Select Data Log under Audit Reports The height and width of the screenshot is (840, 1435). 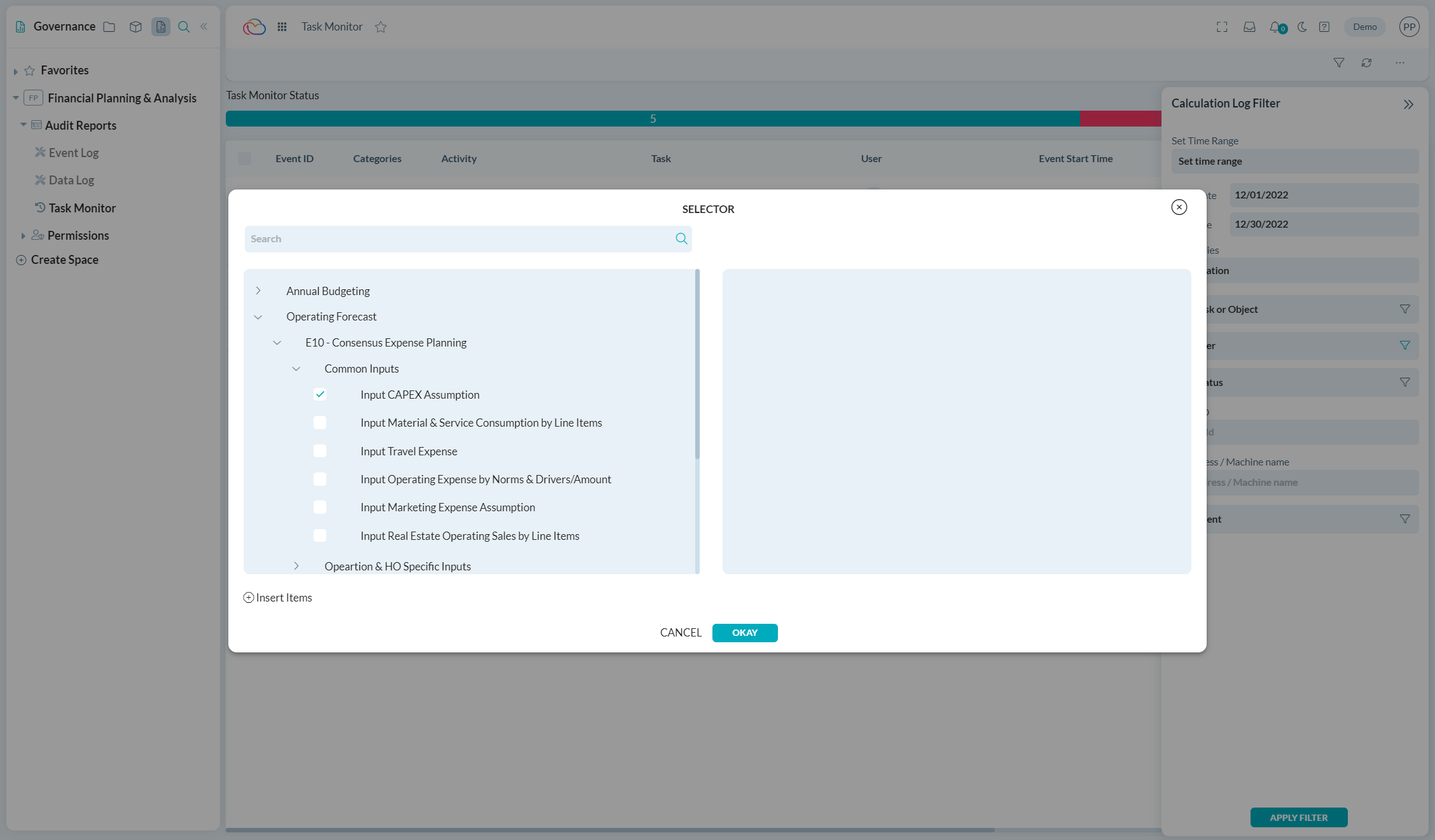[71, 180]
